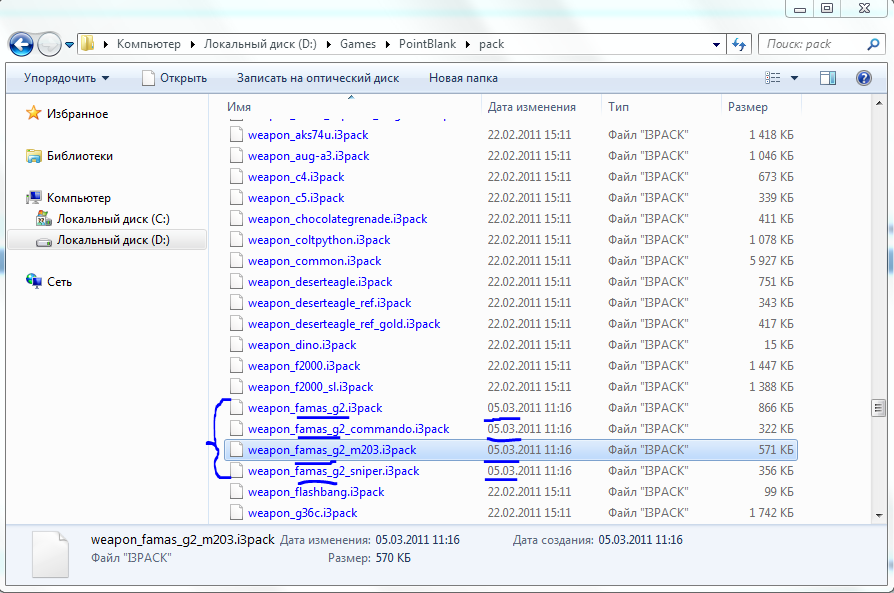Click file icon of weapon_g36c.i3pack

236,513
